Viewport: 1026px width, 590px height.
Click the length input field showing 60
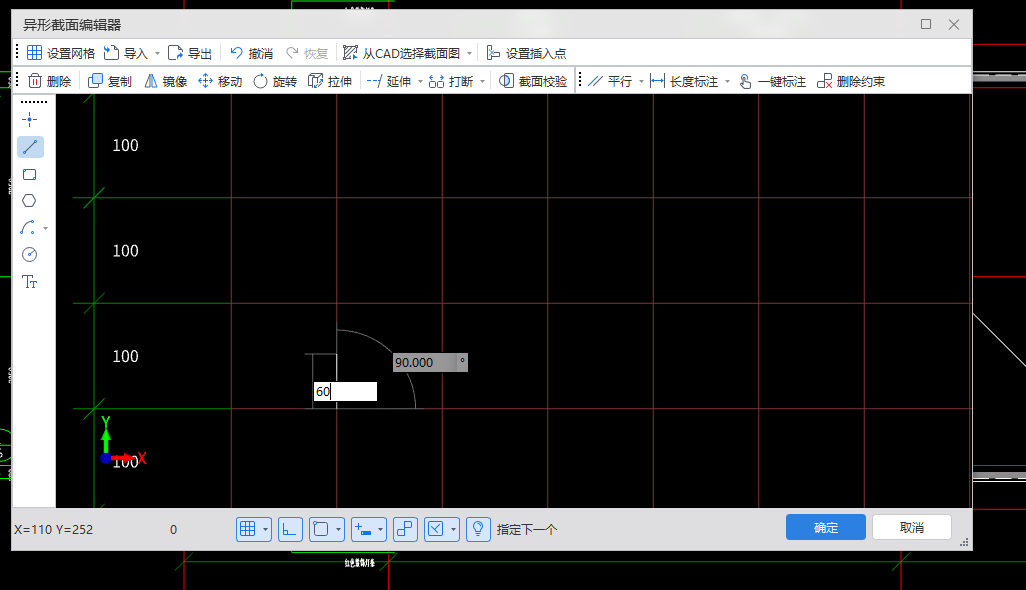click(345, 391)
